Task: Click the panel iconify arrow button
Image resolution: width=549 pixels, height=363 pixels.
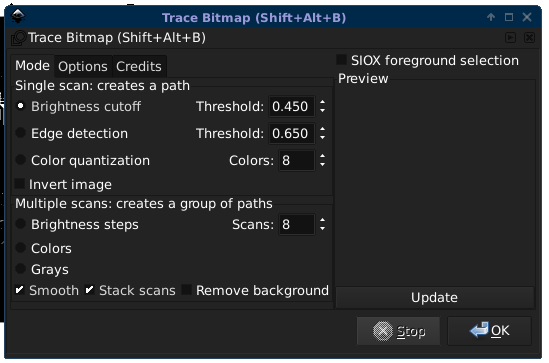Action: point(510,37)
